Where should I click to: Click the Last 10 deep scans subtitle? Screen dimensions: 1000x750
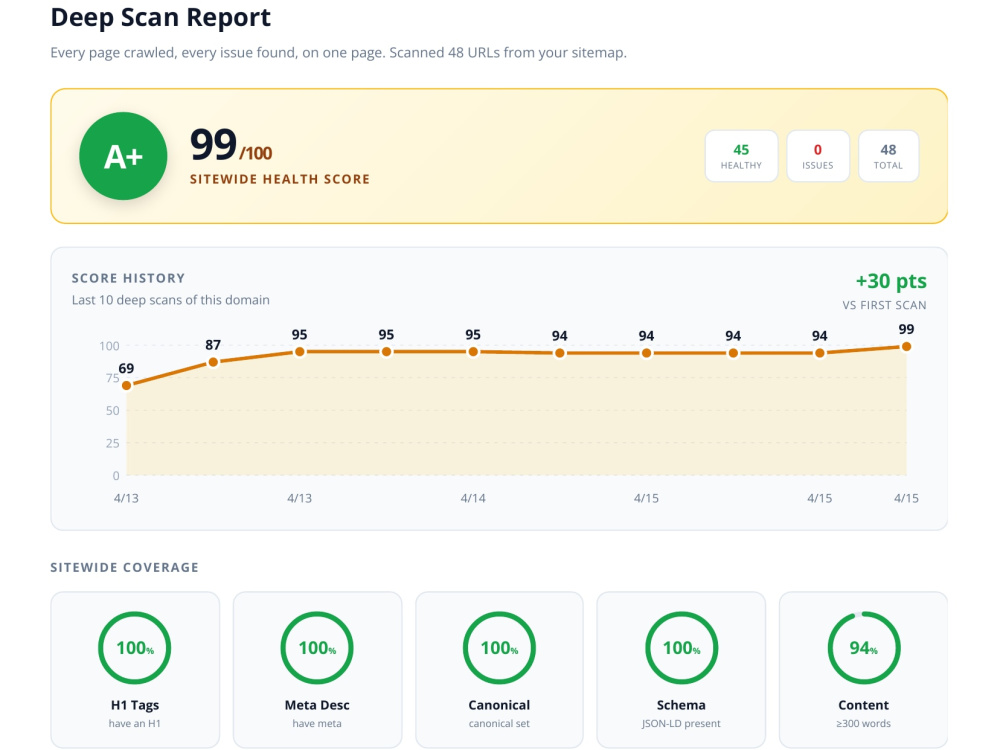pos(170,300)
